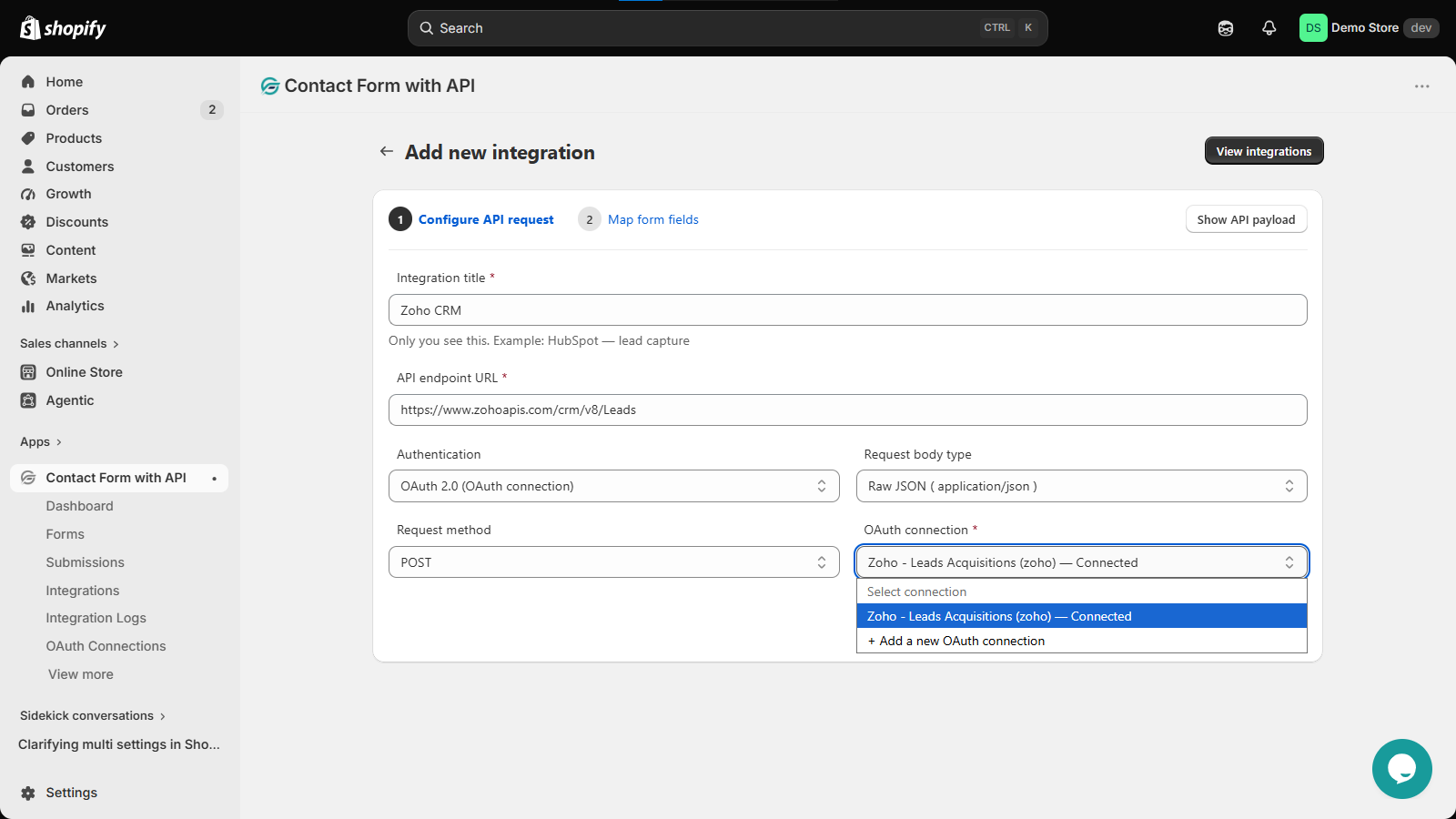
Task: Click the Online Store icon
Action: pyautogui.click(x=28, y=372)
